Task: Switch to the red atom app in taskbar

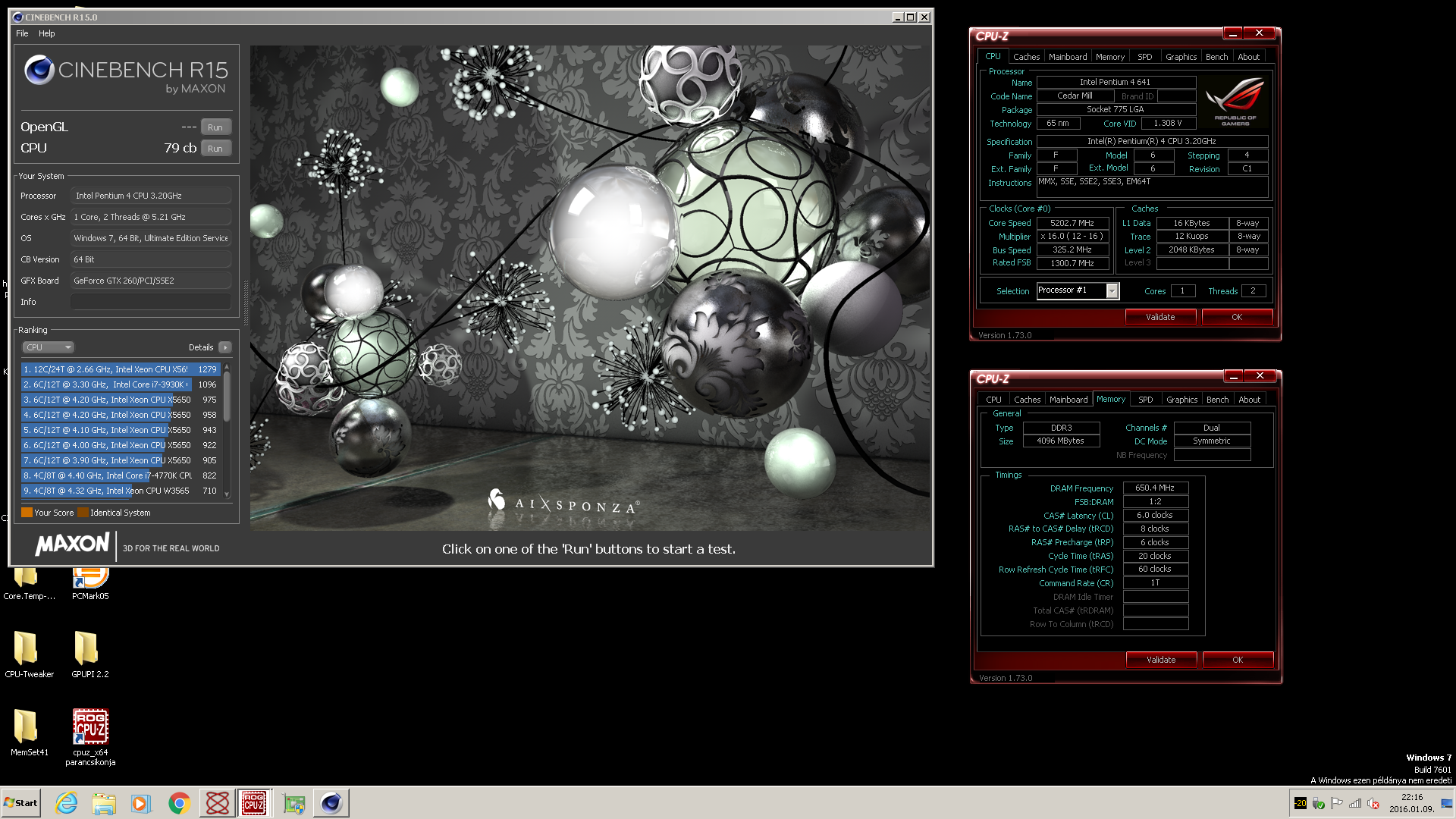Action: pos(217,803)
